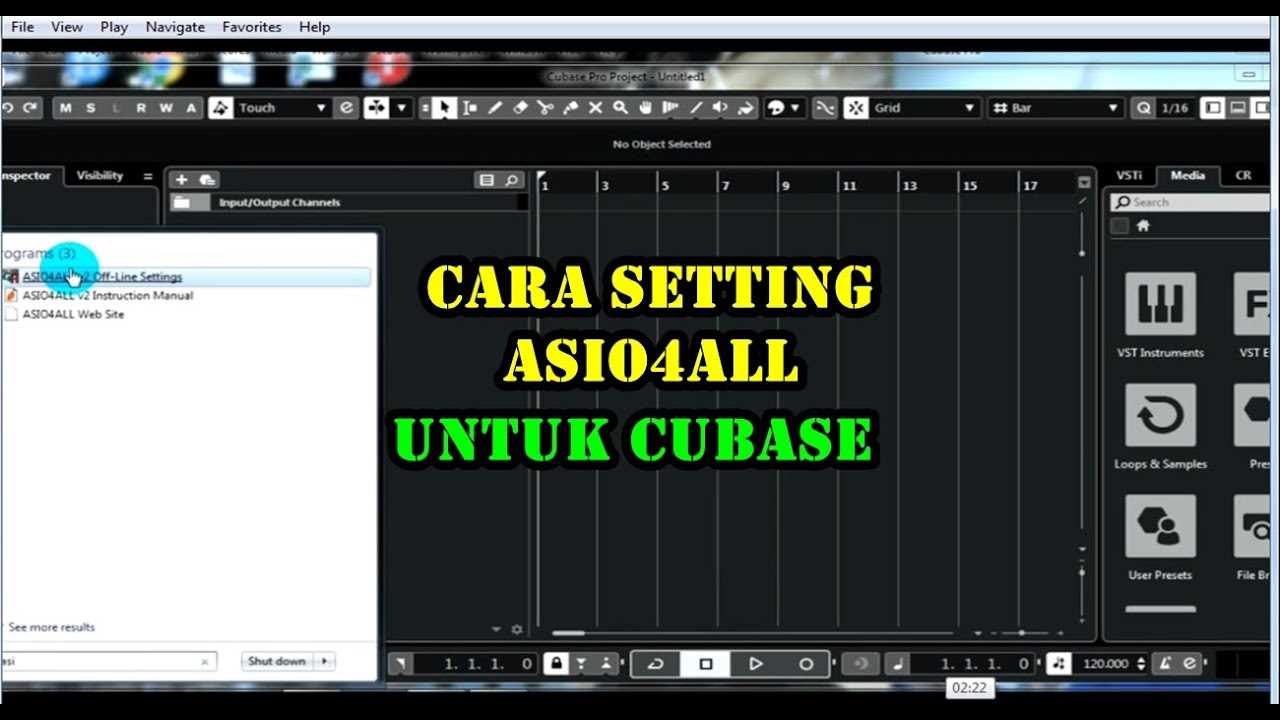Screen dimensions: 1280x720
Task: Open the track list arrow beside settings gear
Action: pyautogui.click(x=497, y=630)
